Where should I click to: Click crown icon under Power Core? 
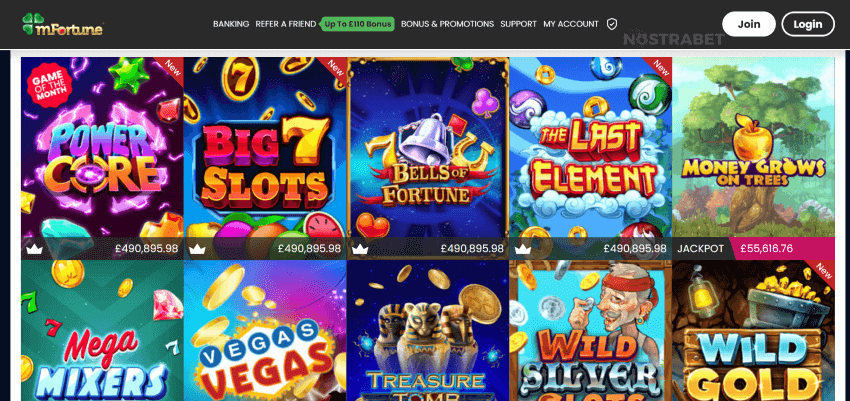tap(34, 249)
